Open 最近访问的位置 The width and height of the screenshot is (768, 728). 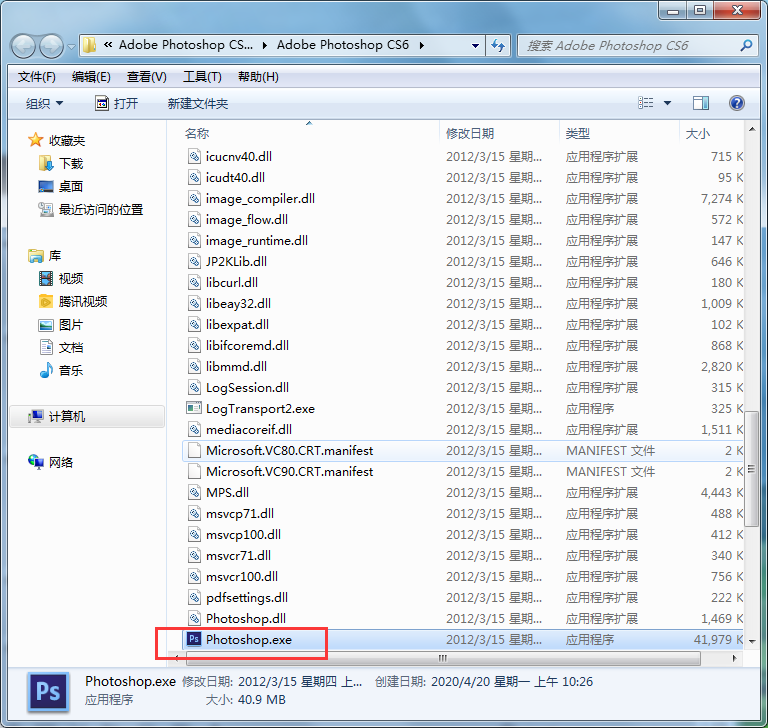(x=91, y=210)
